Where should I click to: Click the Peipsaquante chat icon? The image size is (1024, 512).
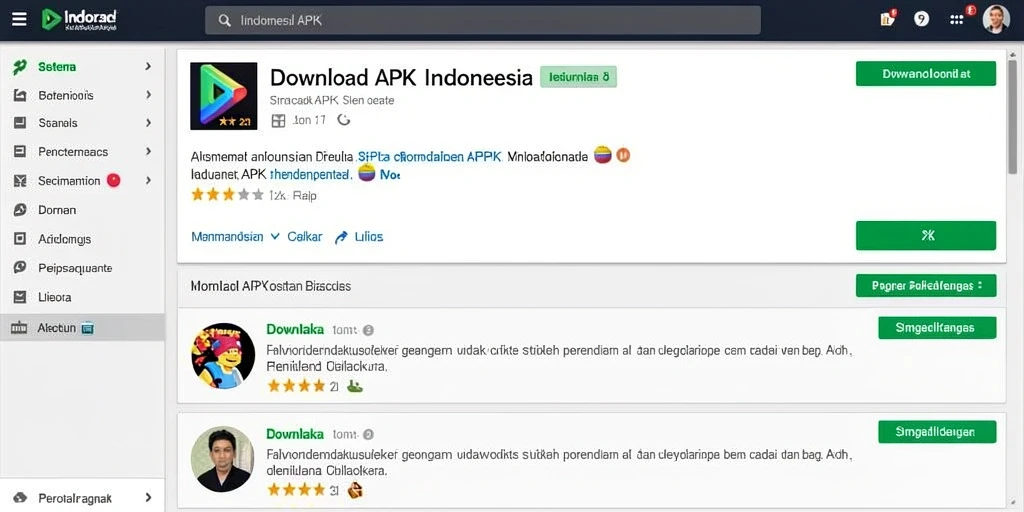tap(20, 268)
